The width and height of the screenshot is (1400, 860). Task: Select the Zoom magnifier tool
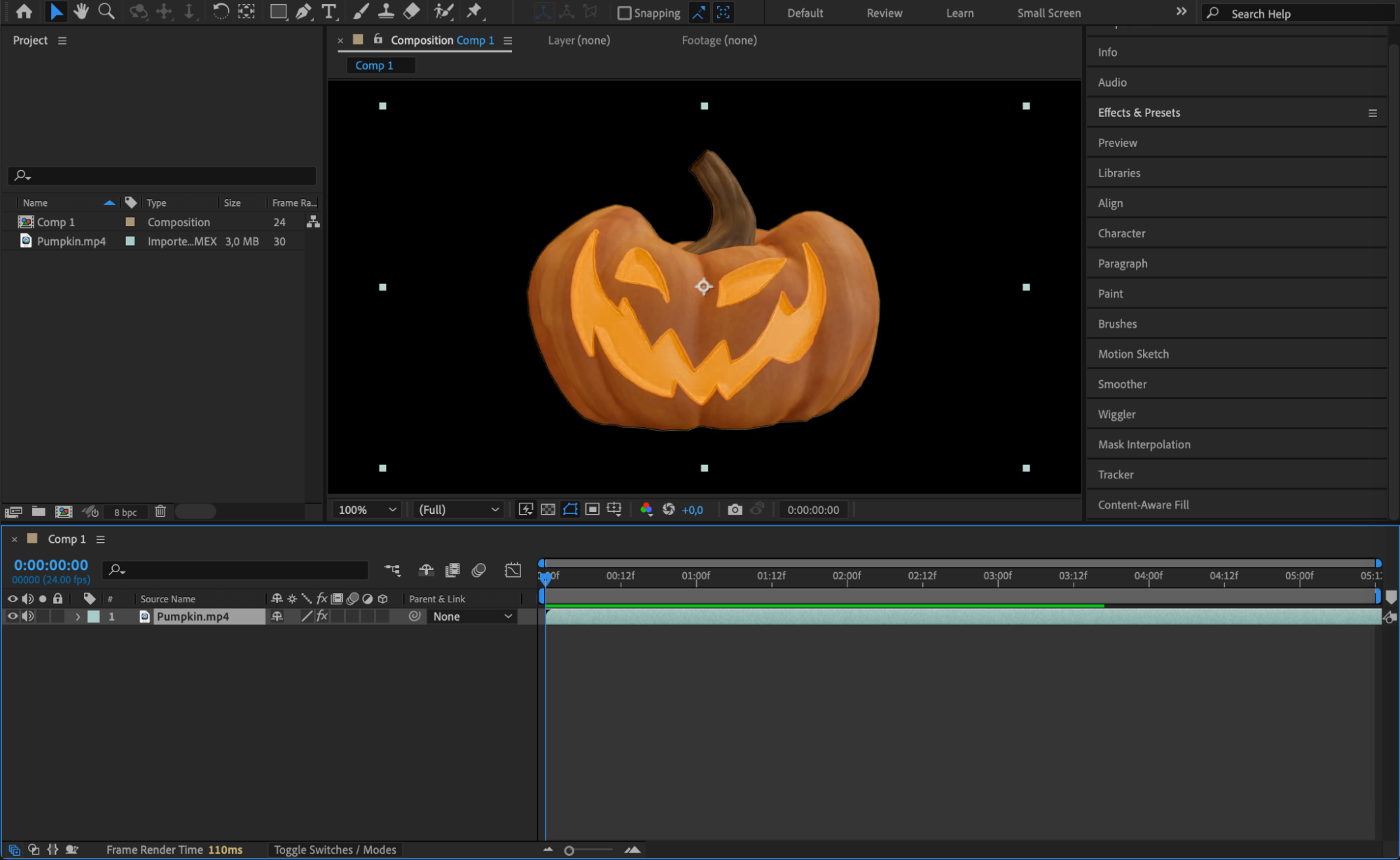tap(106, 11)
